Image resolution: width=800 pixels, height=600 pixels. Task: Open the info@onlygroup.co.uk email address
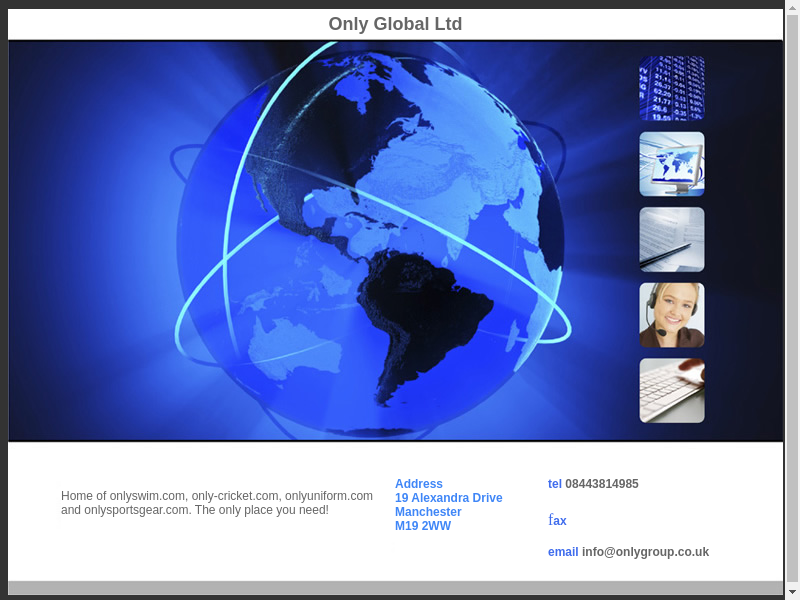[645, 552]
